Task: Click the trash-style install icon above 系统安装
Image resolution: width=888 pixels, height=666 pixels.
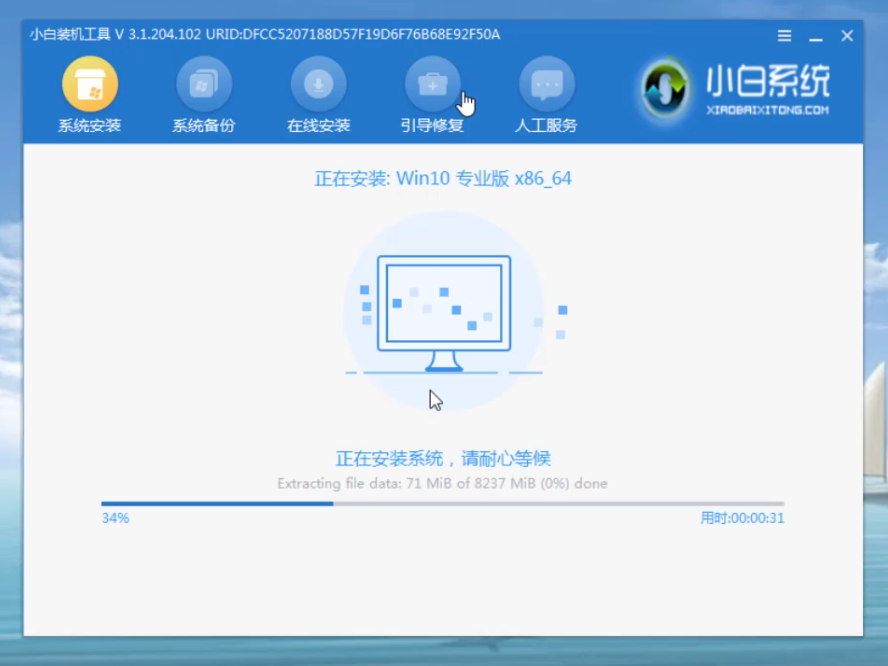Action: coord(89,83)
